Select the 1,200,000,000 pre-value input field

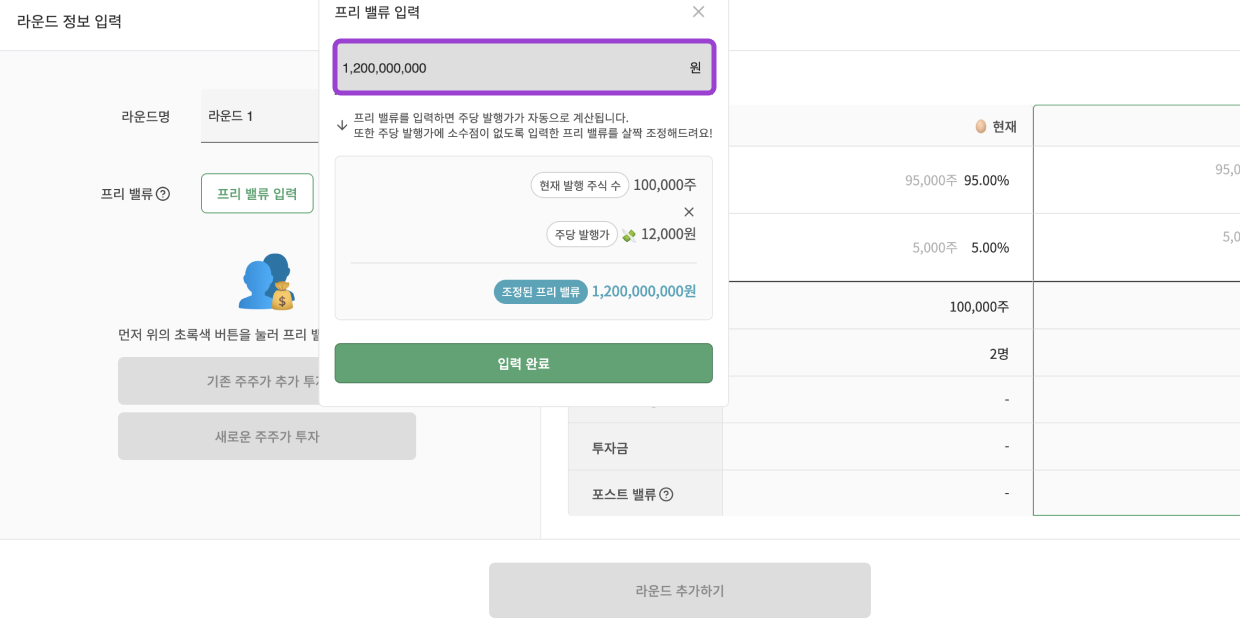(x=523, y=67)
